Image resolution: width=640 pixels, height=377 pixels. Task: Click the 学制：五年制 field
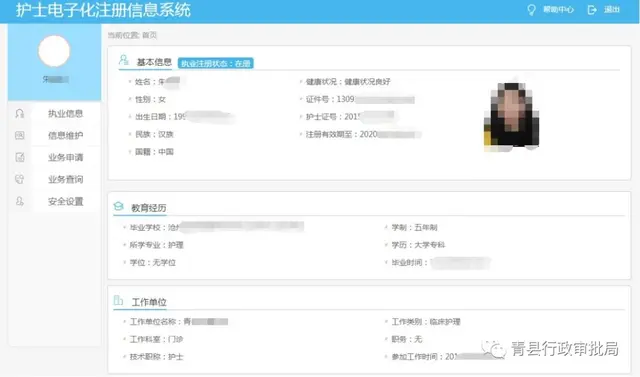(414, 227)
